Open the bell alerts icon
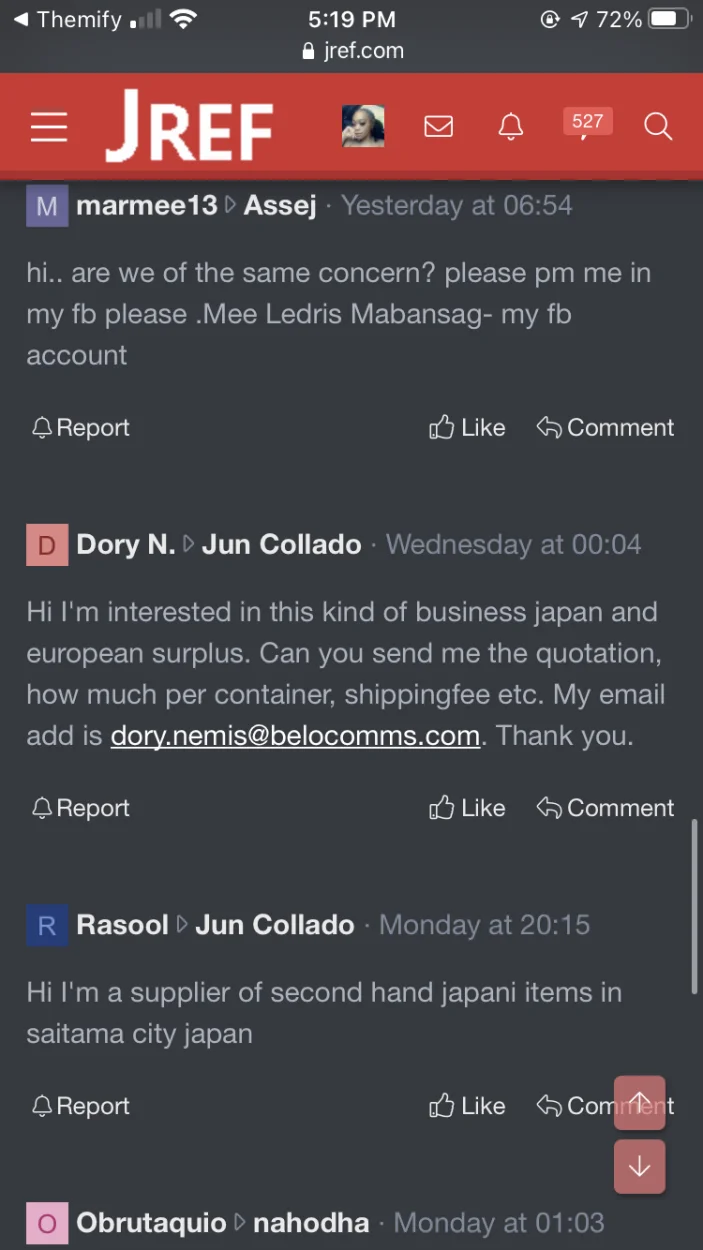This screenshot has width=703, height=1250. click(x=511, y=127)
